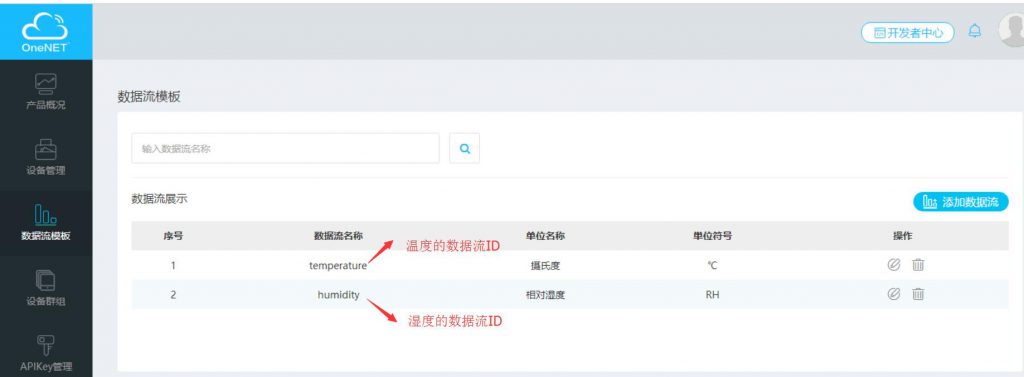The width and height of the screenshot is (1024, 377).
Task: Open 开发者中心 button
Action: [x=908, y=33]
